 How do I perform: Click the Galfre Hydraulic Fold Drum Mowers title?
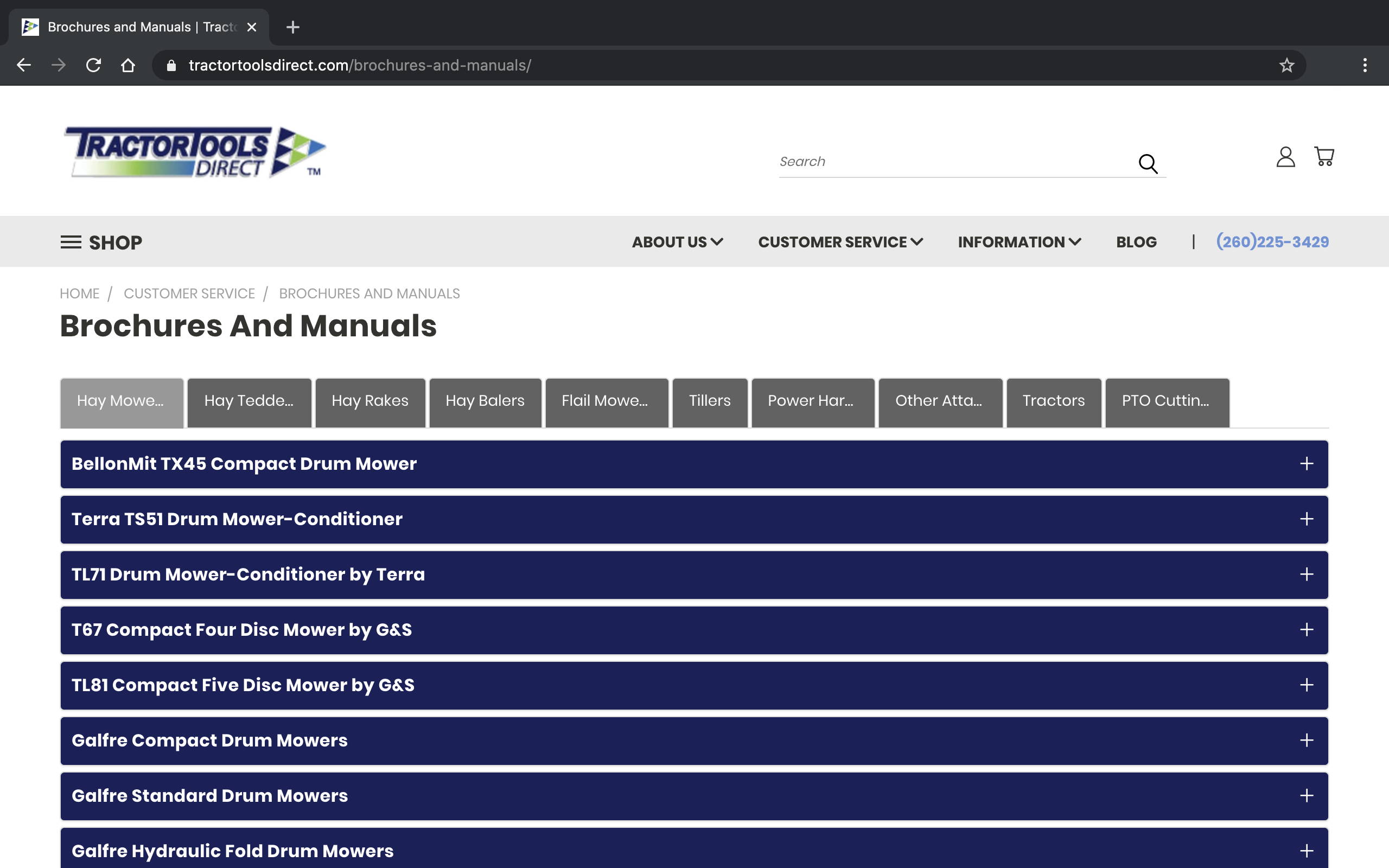pyautogui.click(x=232, y=851)
